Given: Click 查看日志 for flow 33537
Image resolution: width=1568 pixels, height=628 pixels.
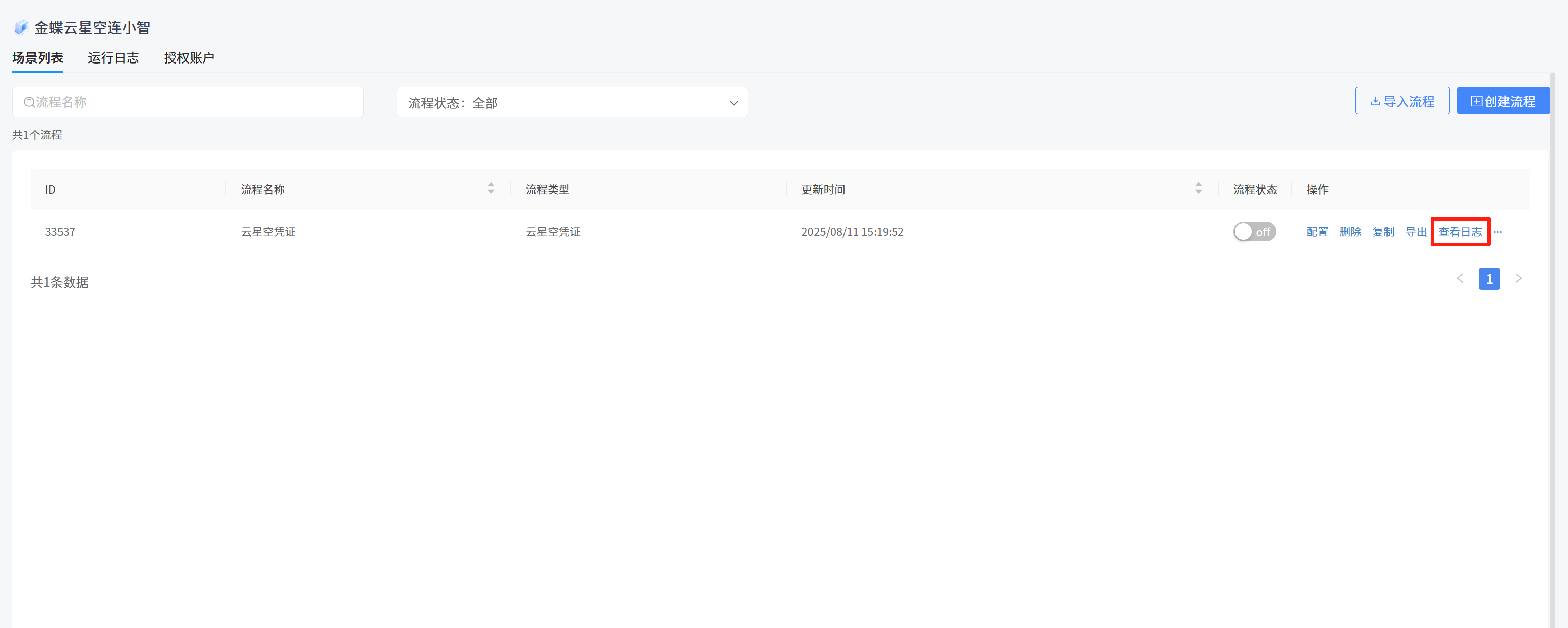Looking at the screenshot, I should click(1460, 232).
